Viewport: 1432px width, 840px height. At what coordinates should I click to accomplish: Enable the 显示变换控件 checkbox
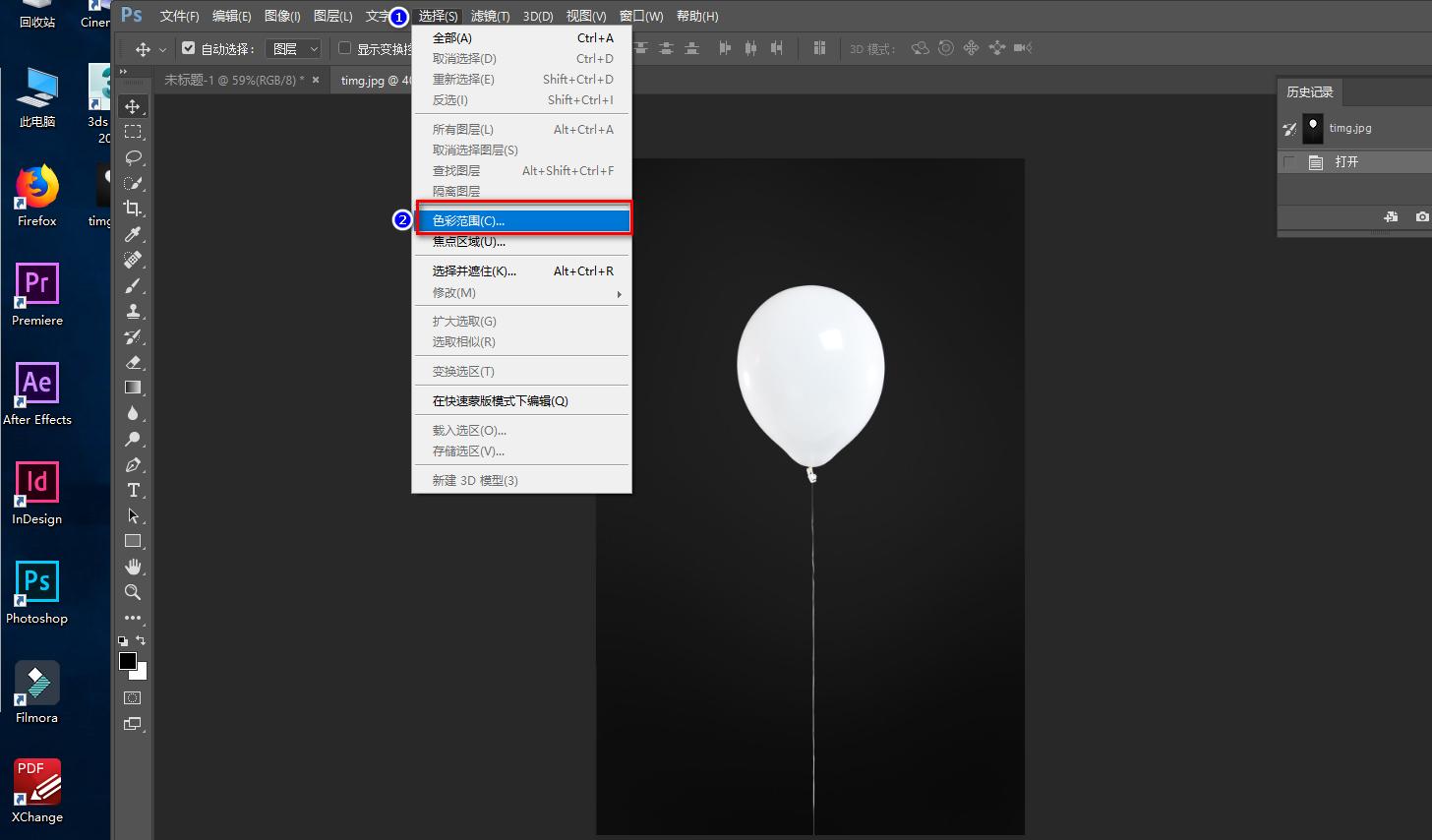click(x=344, y=48)
